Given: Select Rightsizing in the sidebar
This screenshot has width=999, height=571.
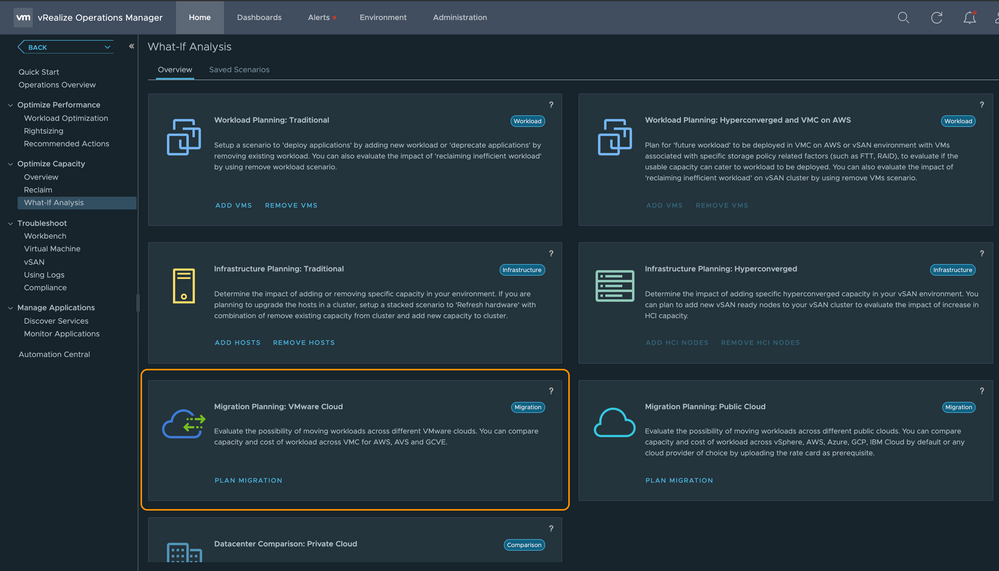Looking at the screenshot, I should coord(44,131).
